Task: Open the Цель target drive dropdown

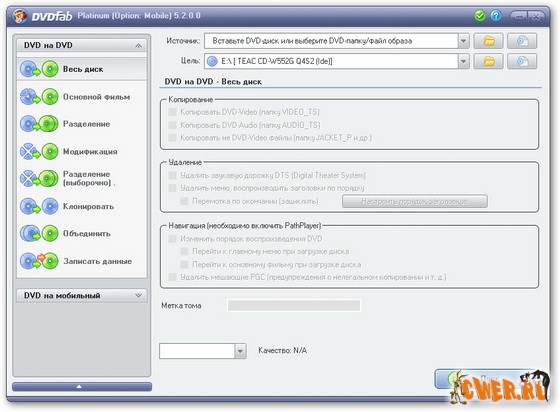Action: 463,61
